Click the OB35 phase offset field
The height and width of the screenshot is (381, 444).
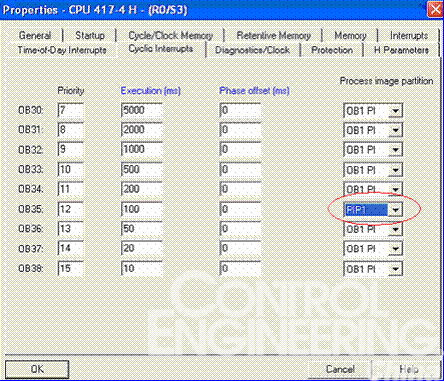[x=240, y=209]
